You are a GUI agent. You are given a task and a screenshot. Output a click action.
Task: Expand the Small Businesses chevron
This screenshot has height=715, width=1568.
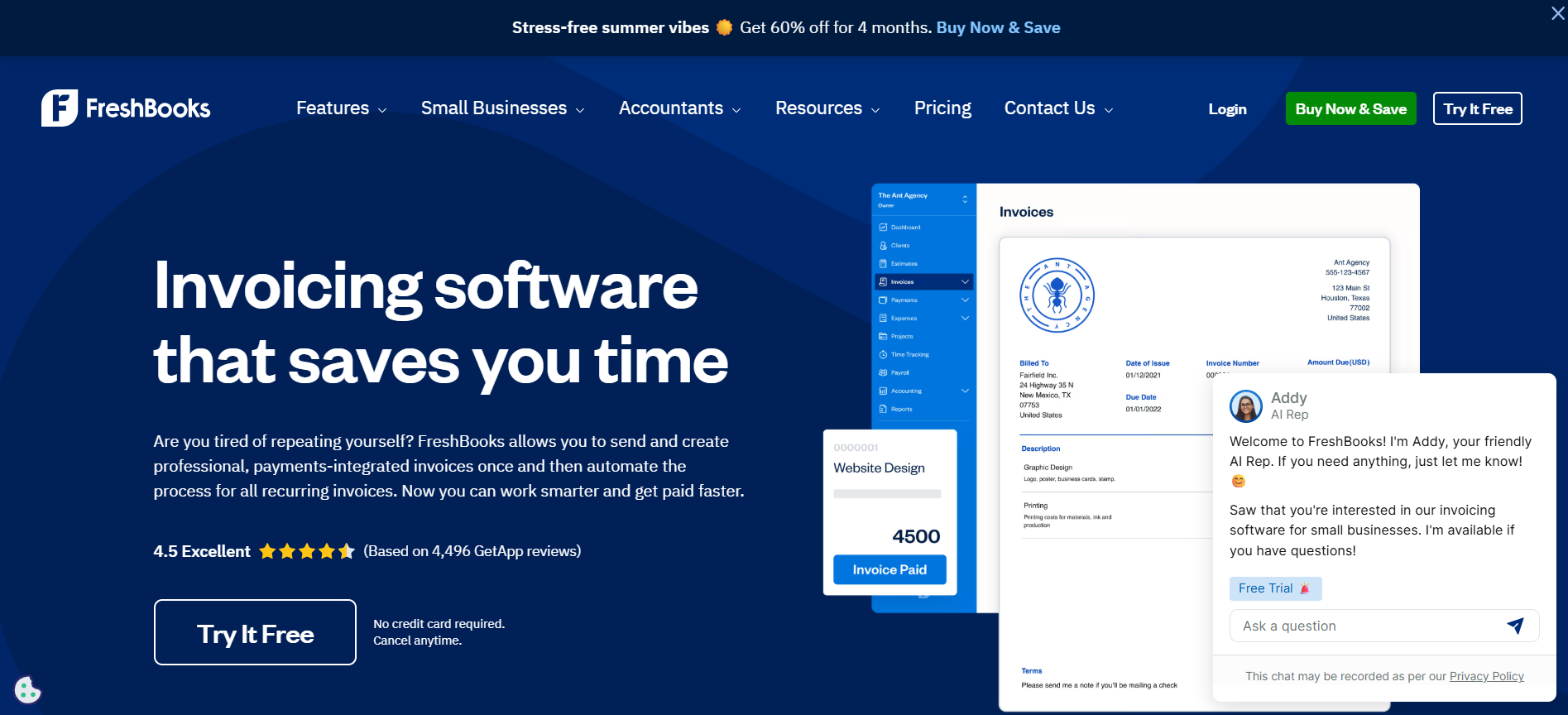580,110
